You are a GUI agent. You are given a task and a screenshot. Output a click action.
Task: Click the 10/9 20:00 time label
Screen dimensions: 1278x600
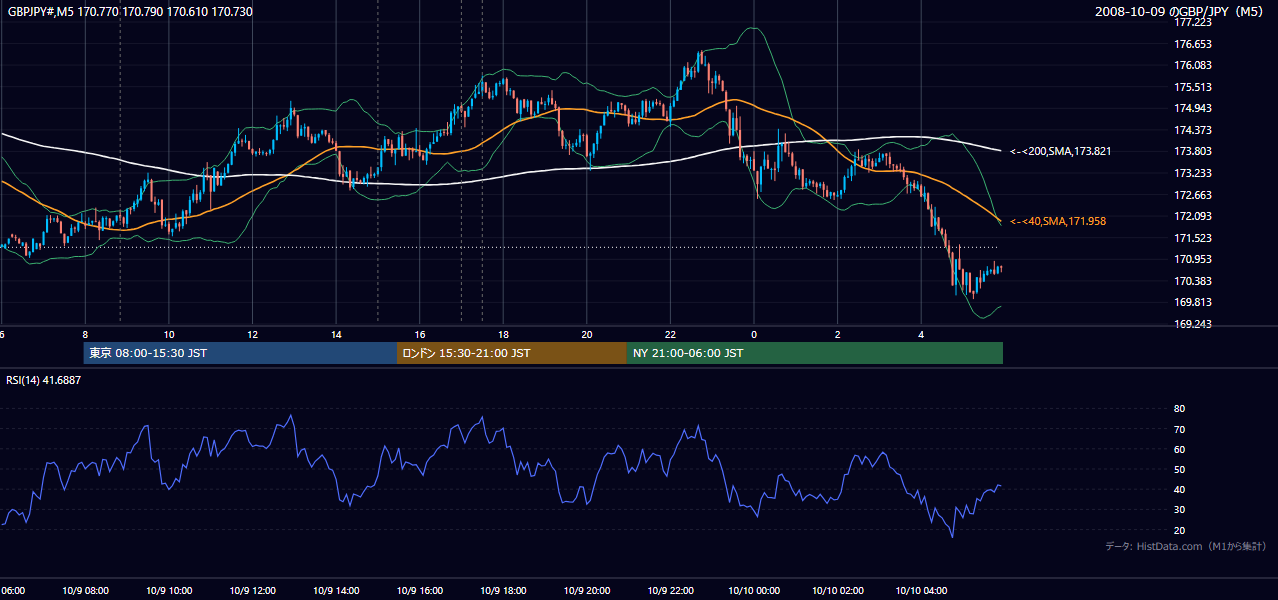(x=587, y=591)
